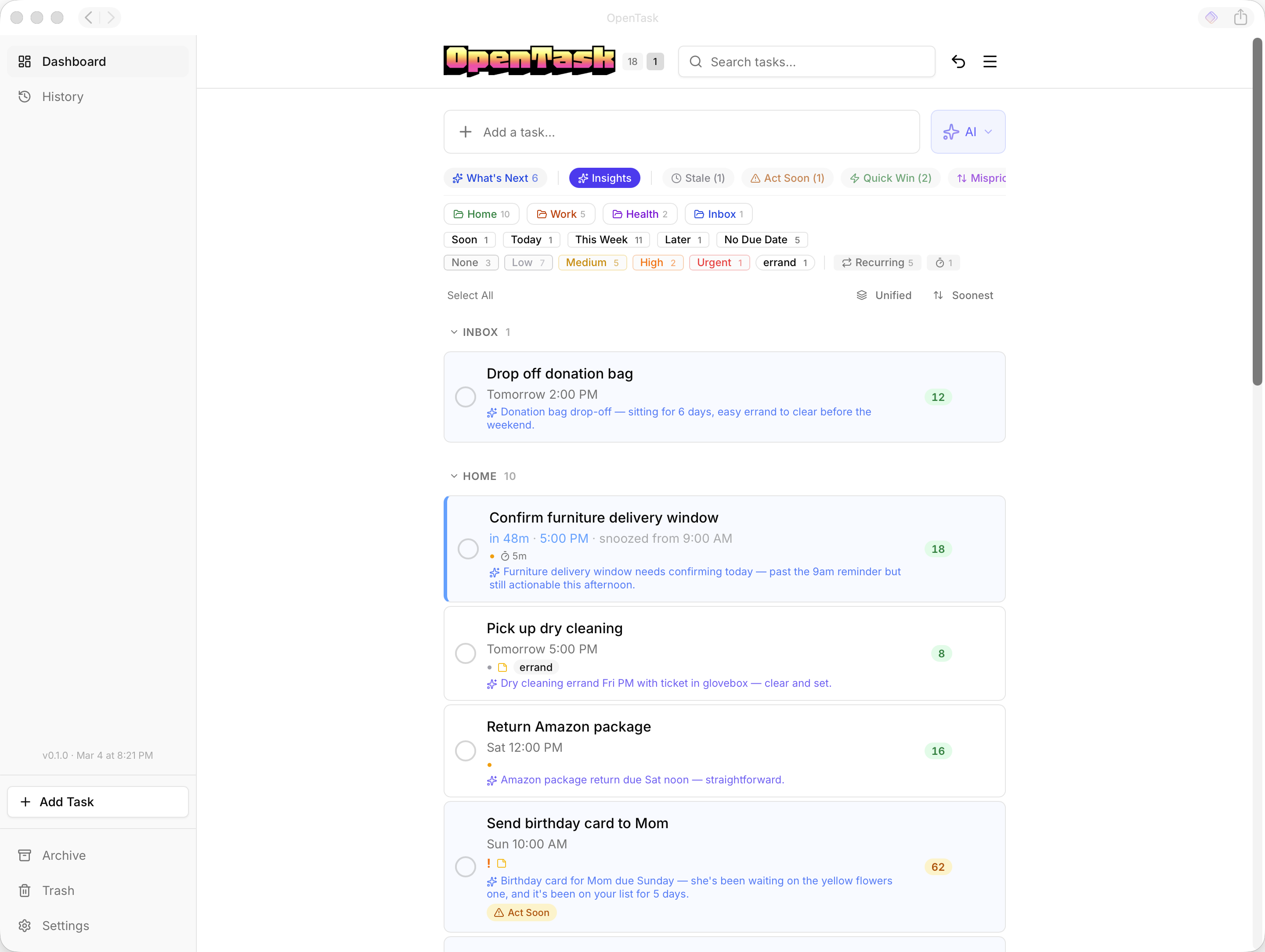
Task: Open the AI dropdown menu
Action: click(x=968, y=132)
